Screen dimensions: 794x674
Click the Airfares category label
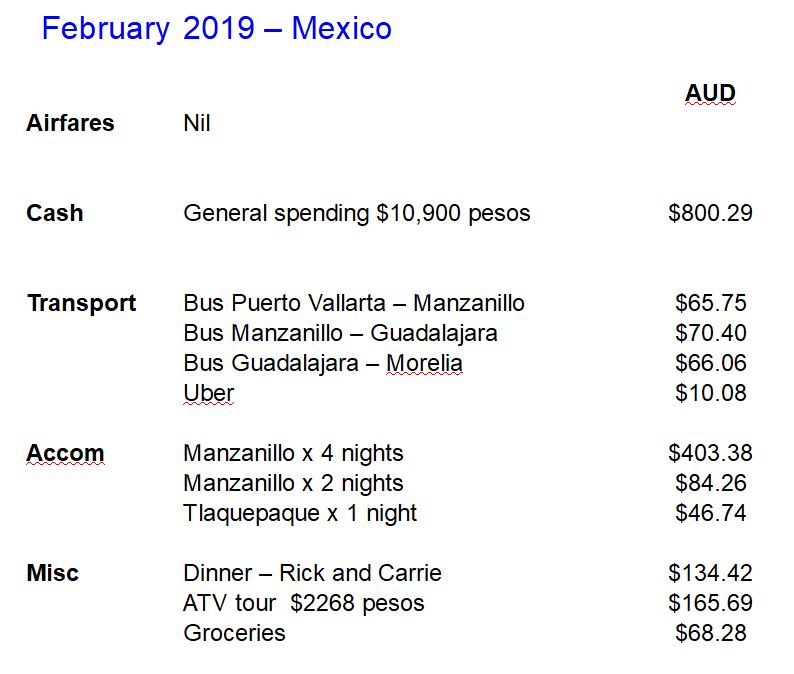click(x=70, y=123)
